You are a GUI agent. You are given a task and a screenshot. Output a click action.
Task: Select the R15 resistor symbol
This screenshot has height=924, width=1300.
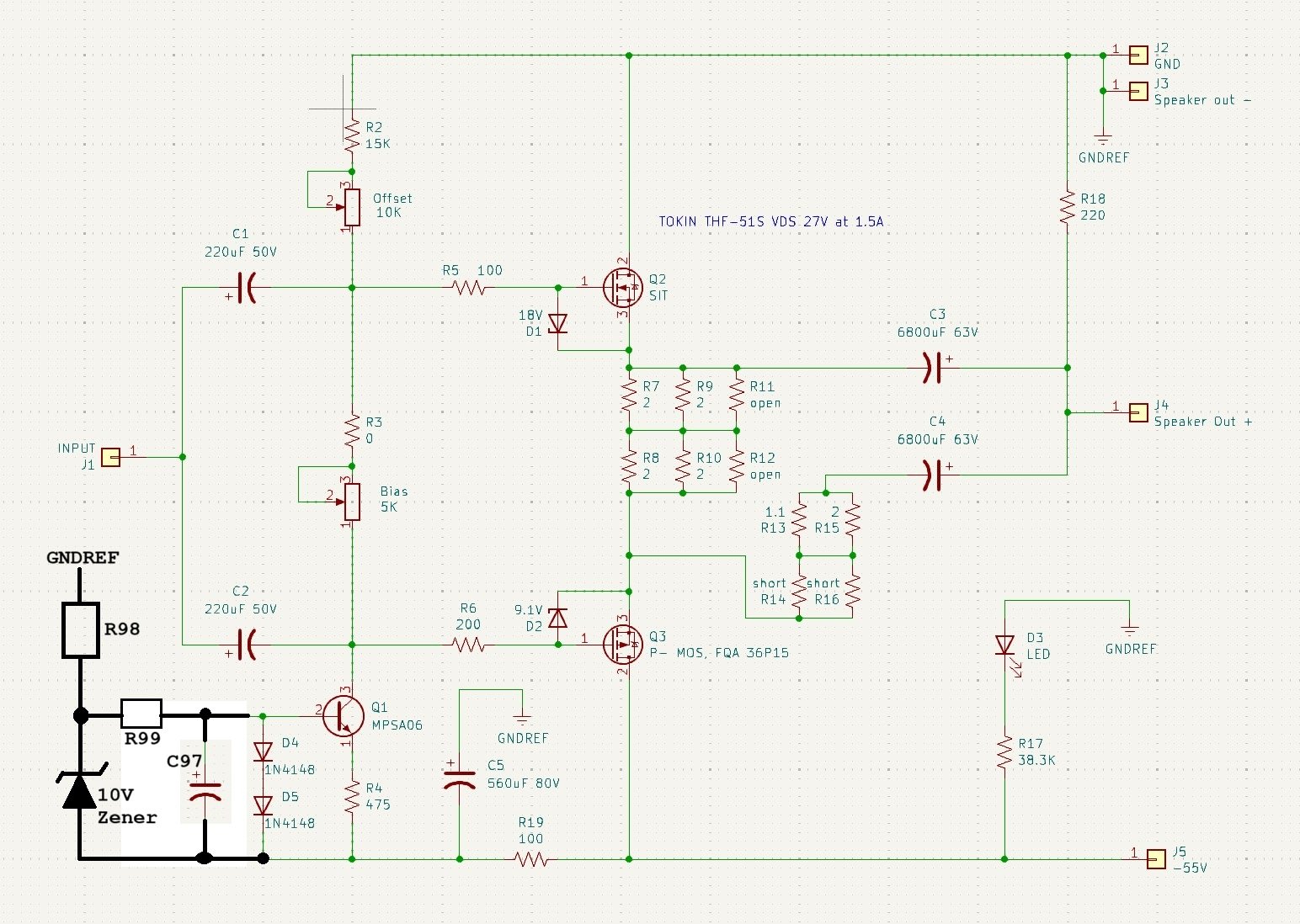point(853,520)
